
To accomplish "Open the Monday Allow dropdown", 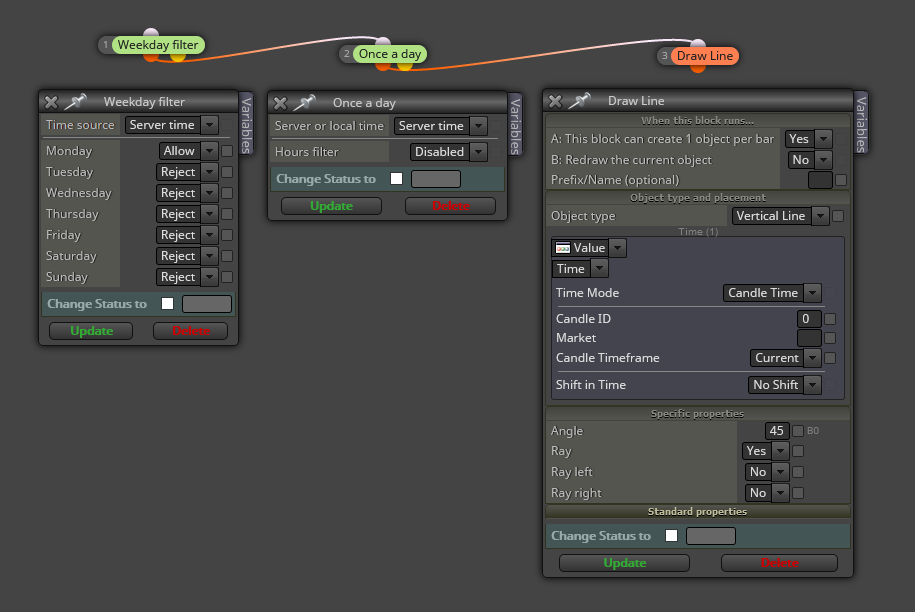I will click(188, 151).
